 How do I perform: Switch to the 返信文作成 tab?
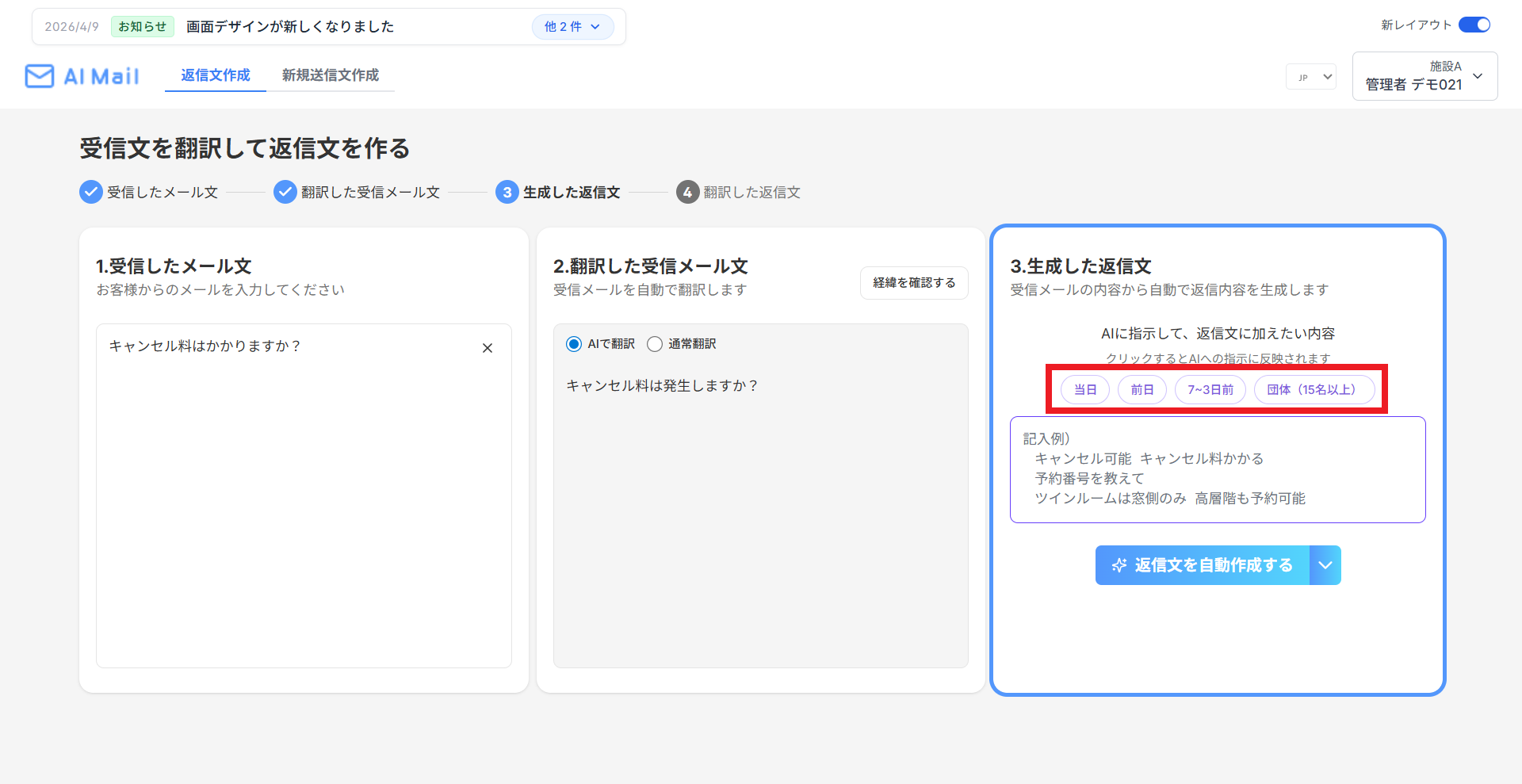[216, 75]
